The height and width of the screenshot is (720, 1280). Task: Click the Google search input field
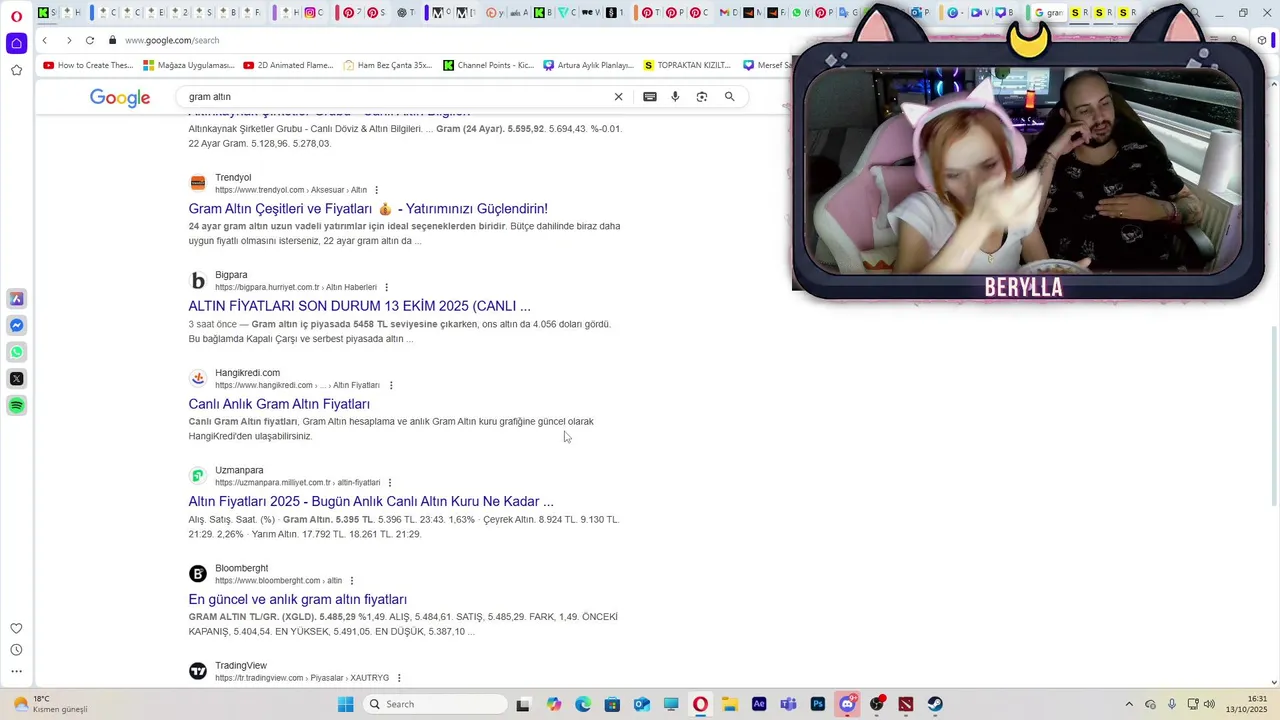point(395,97)
